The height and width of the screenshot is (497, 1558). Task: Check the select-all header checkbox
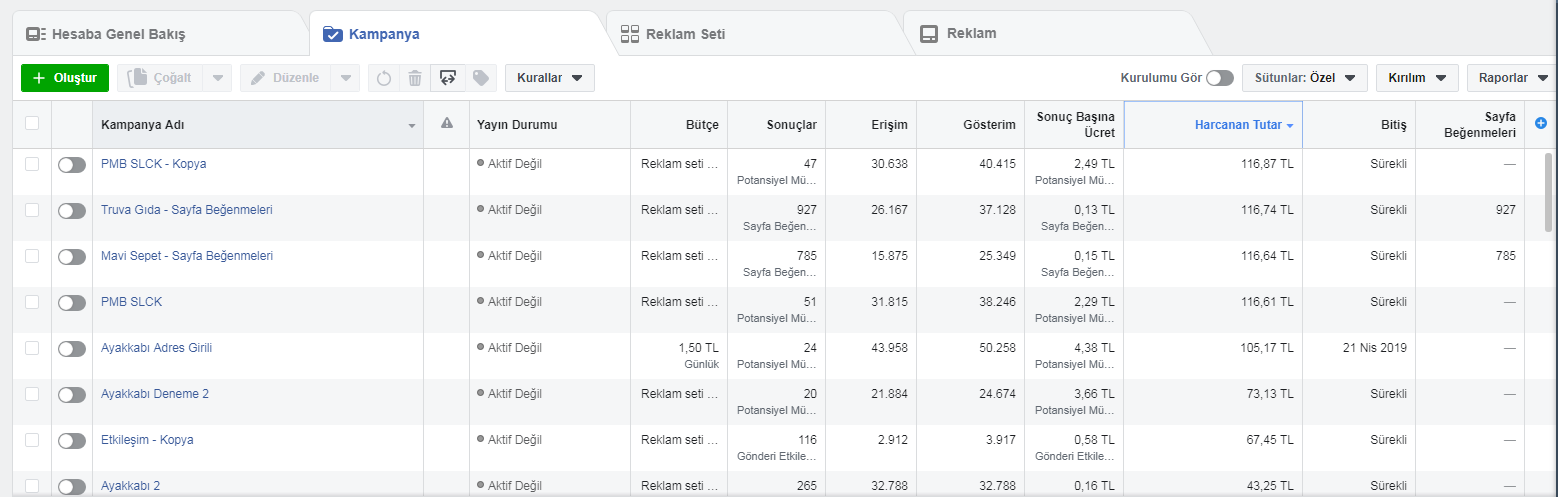coord(32,123)
